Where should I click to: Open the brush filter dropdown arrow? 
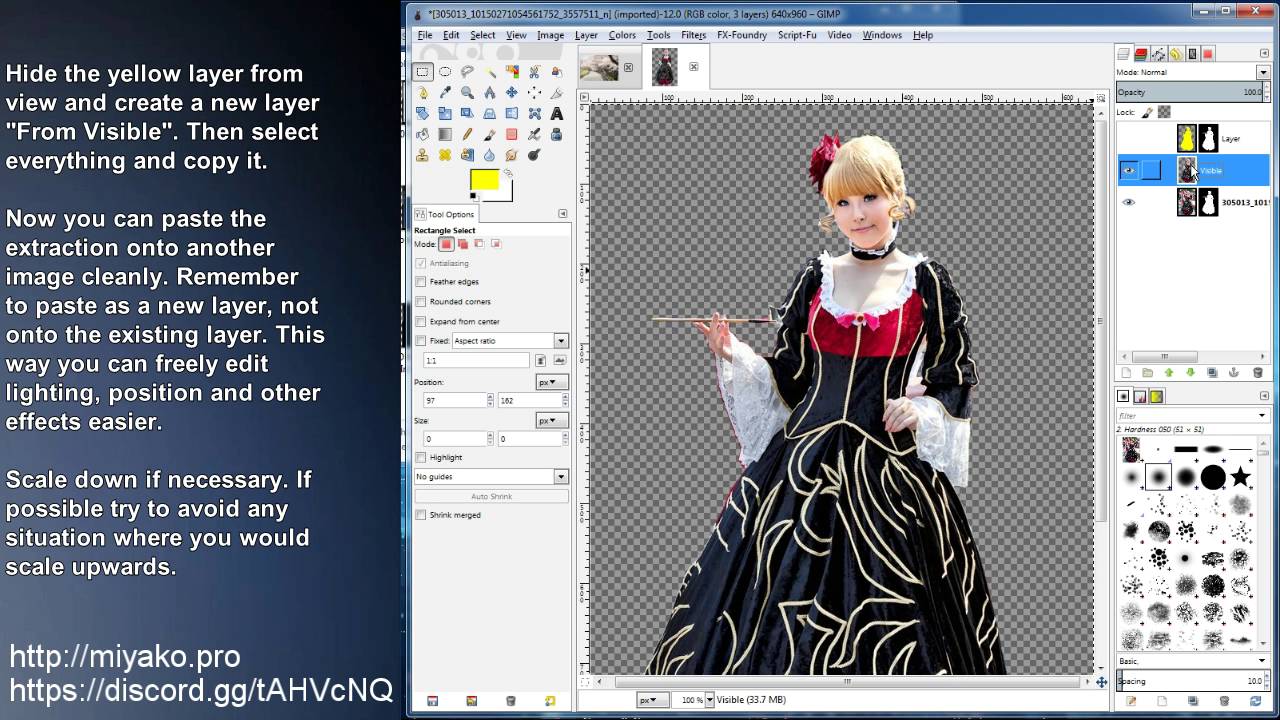[x=1262, y=415]
